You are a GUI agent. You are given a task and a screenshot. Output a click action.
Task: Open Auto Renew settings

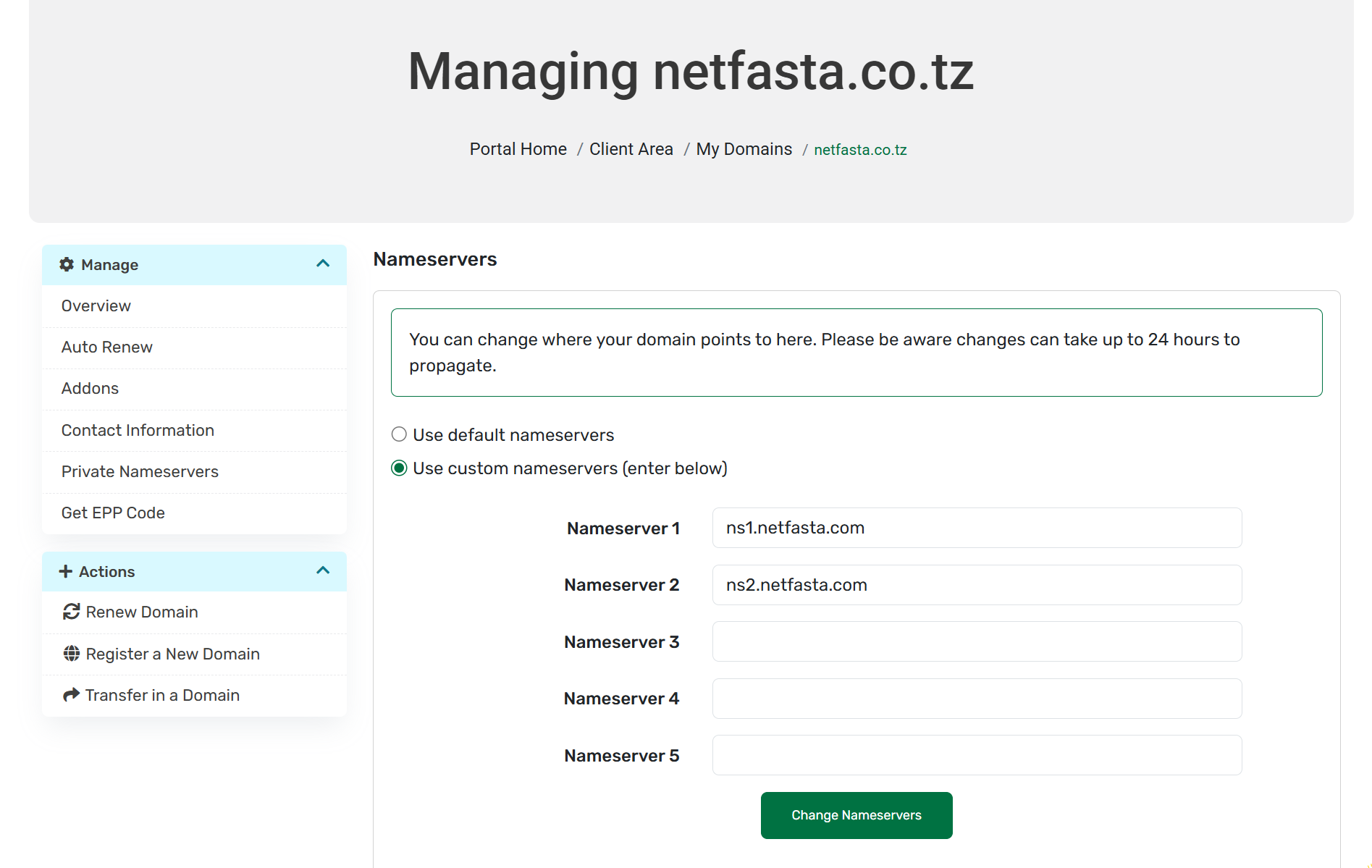(107, 347)
